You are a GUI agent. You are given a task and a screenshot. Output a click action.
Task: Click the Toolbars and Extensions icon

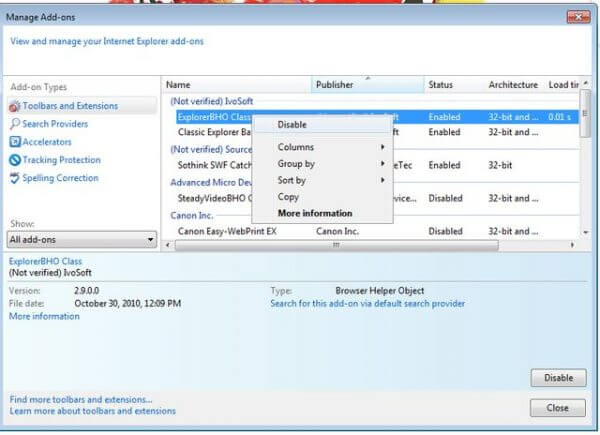pyautogui.click(x=15, y=106)
